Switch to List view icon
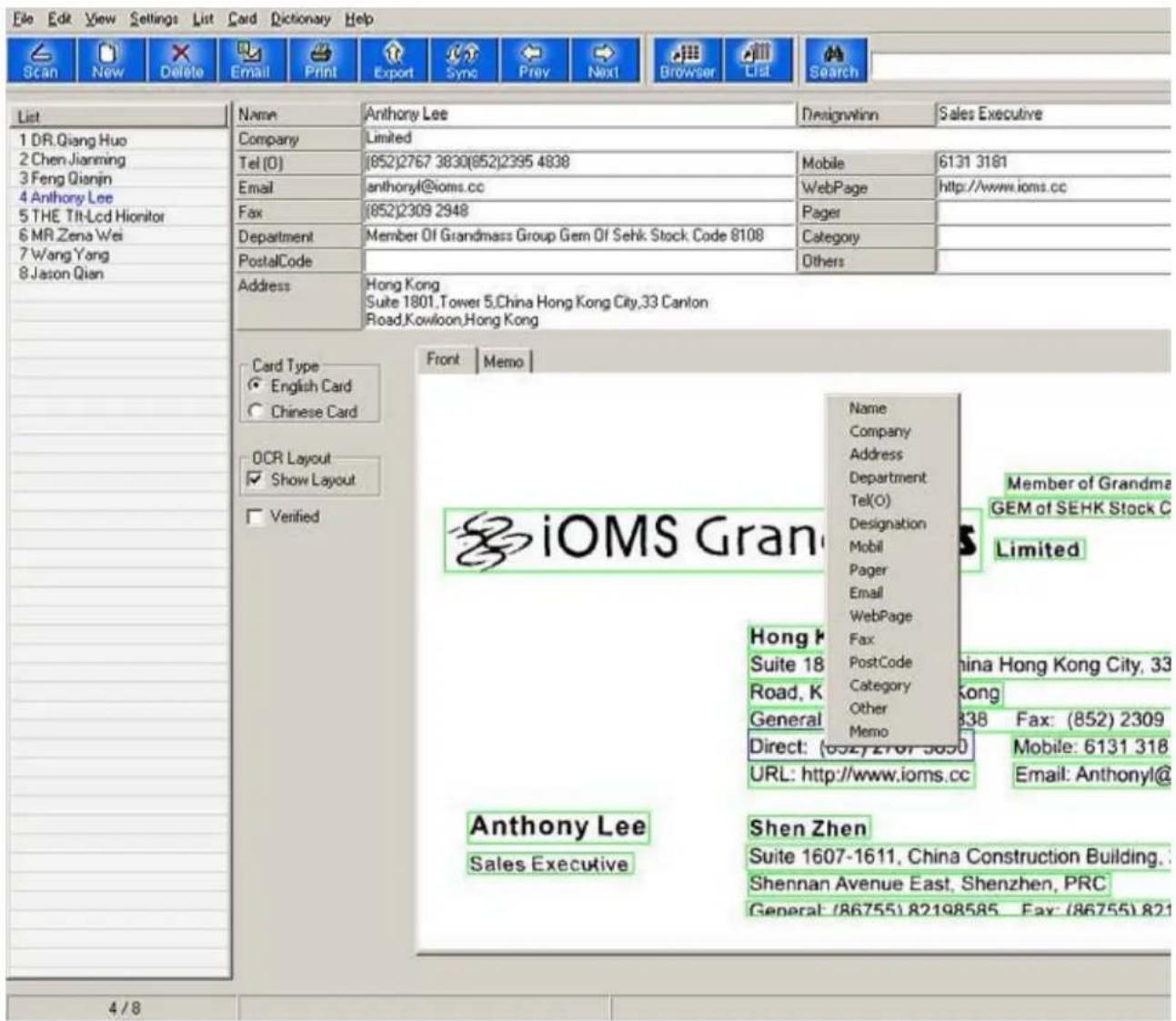This screenshot has height=1021, width=1176. tap(758, 61)
